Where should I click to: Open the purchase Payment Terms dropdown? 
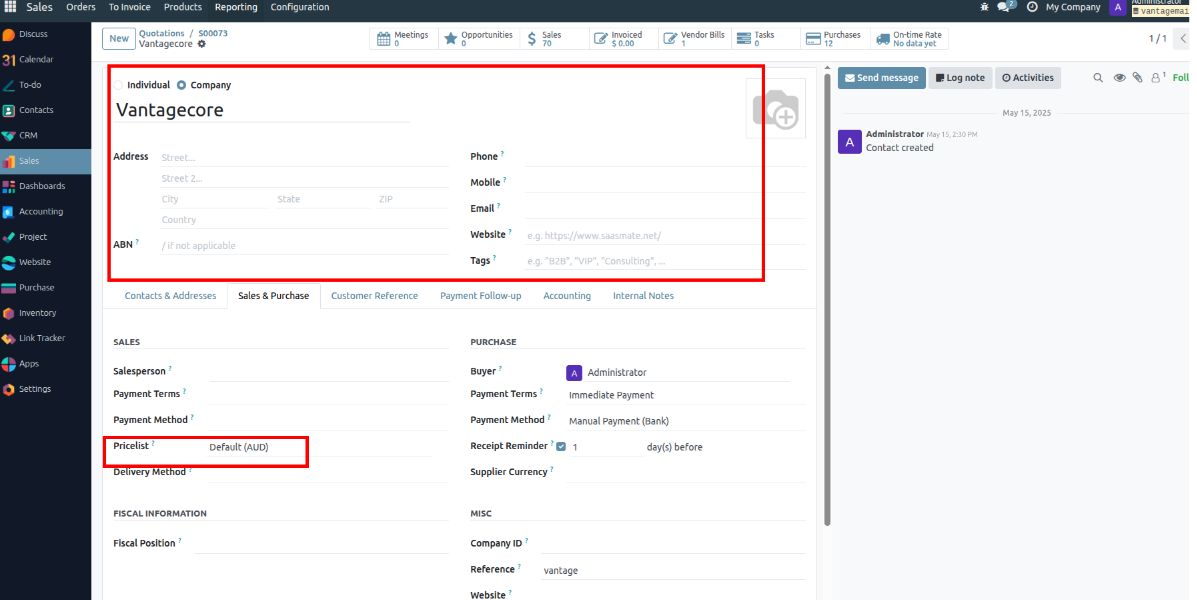tap(680, 395)
